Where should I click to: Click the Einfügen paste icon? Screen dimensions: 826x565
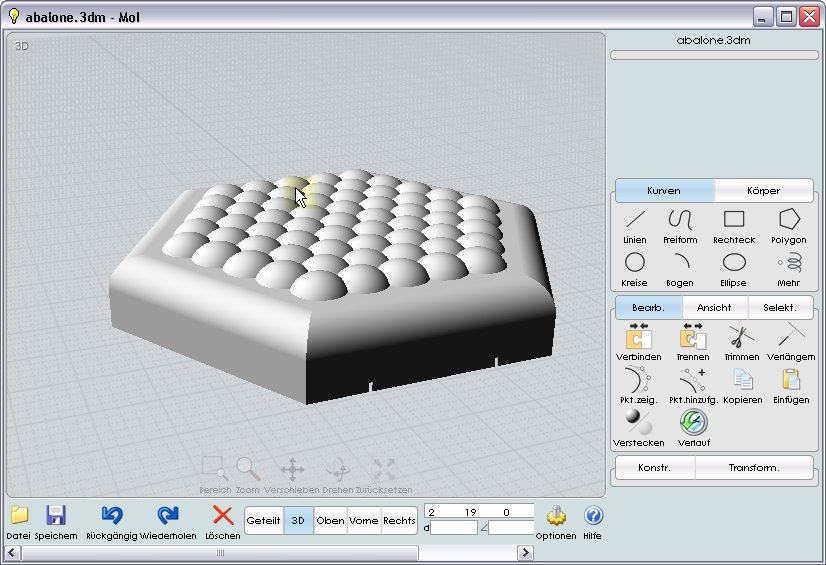(791, 386)
